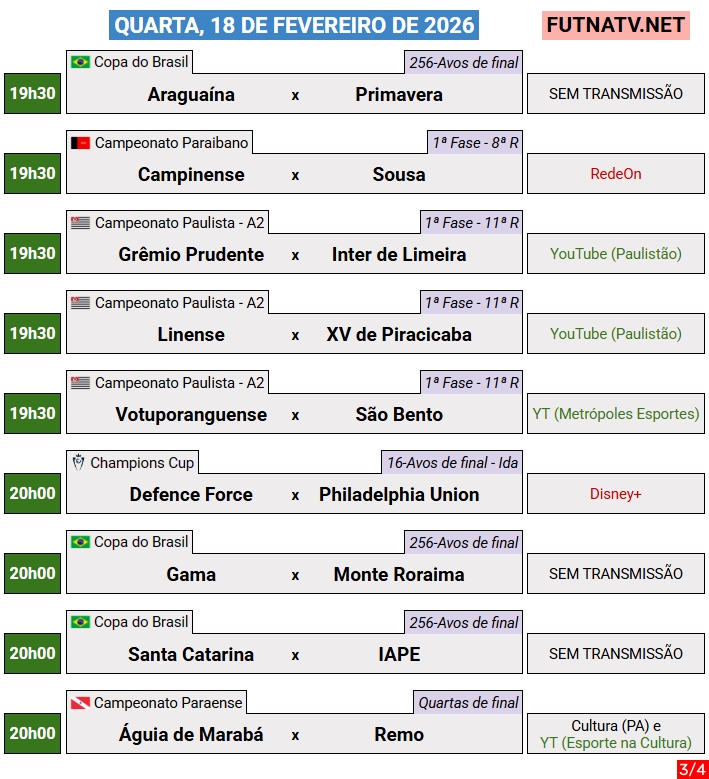The height and width of the screenshot is (779, 709).
Task: Click the 3/4 page indicator
Action: coord(690,769)
